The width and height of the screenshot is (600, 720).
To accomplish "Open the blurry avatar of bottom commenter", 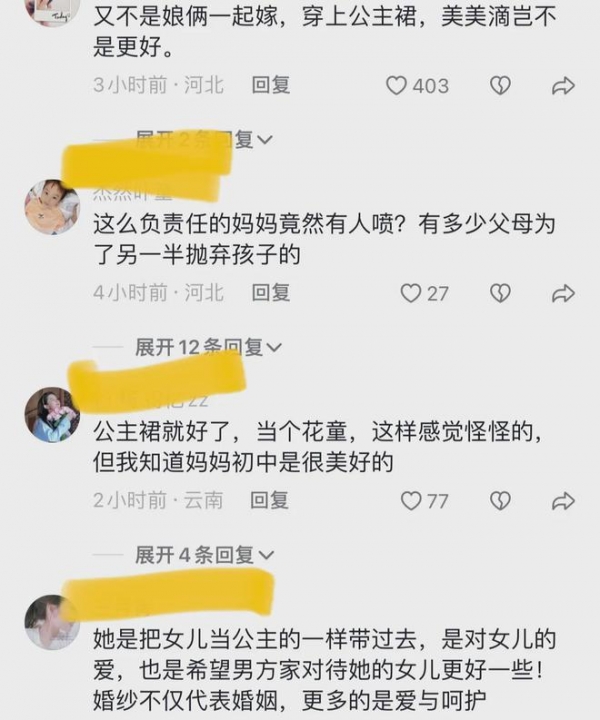I will (x=52, y=622).
